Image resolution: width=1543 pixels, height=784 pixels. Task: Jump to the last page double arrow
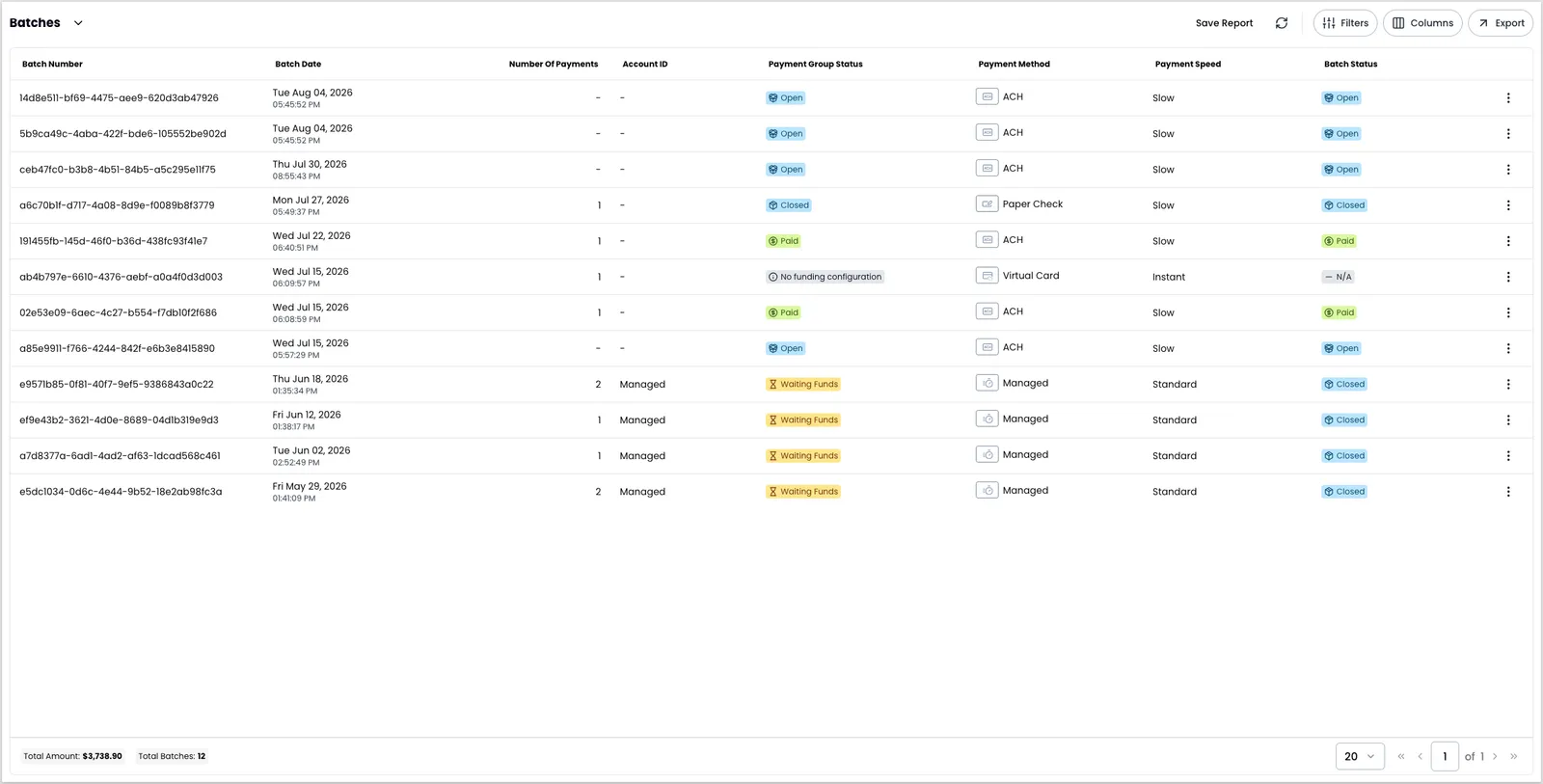(1514, 757)
